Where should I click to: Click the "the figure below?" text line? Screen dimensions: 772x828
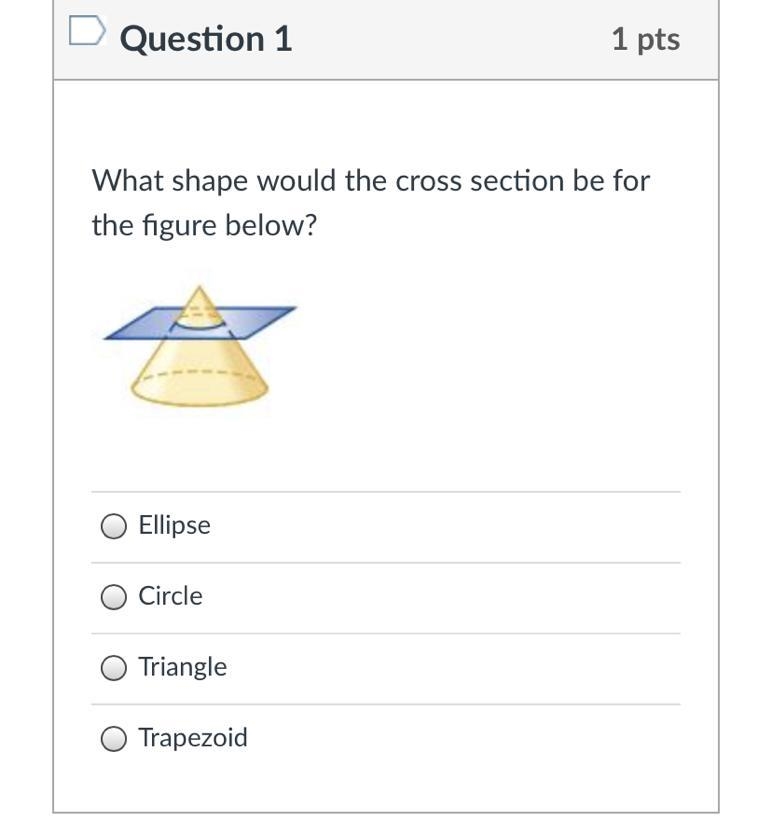204,226
